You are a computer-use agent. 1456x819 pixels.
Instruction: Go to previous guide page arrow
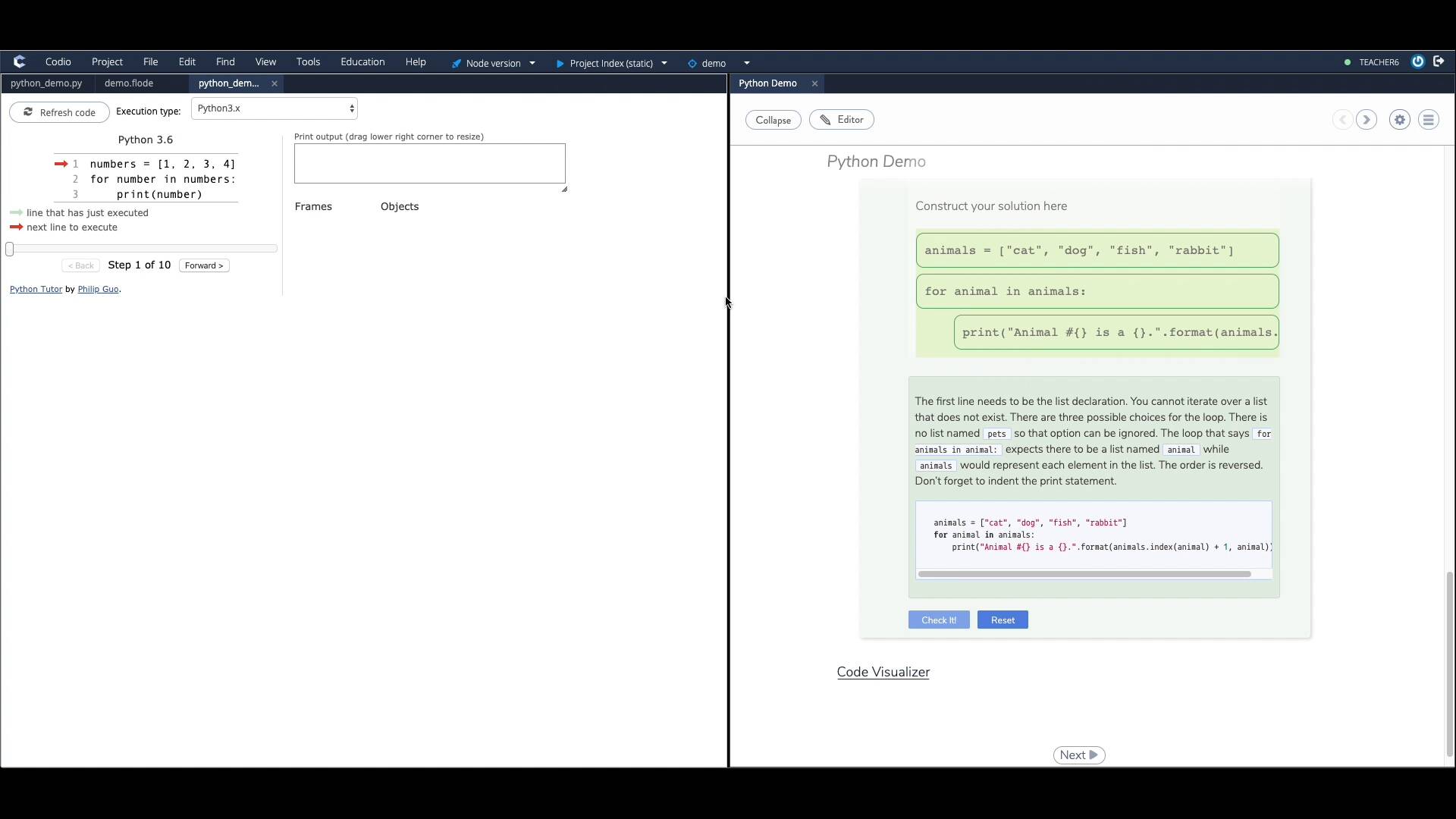coord(1342,120)
